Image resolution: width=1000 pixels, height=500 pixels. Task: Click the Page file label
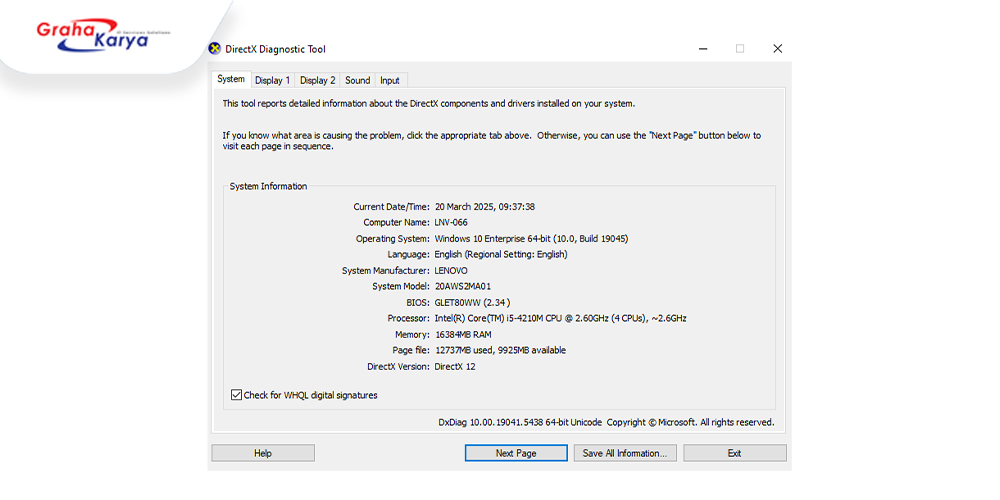click(411, 350)
